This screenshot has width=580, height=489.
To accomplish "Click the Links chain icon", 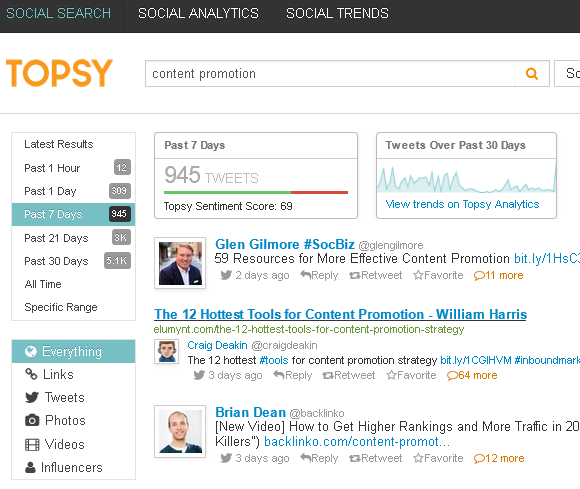I will point(31,374).
